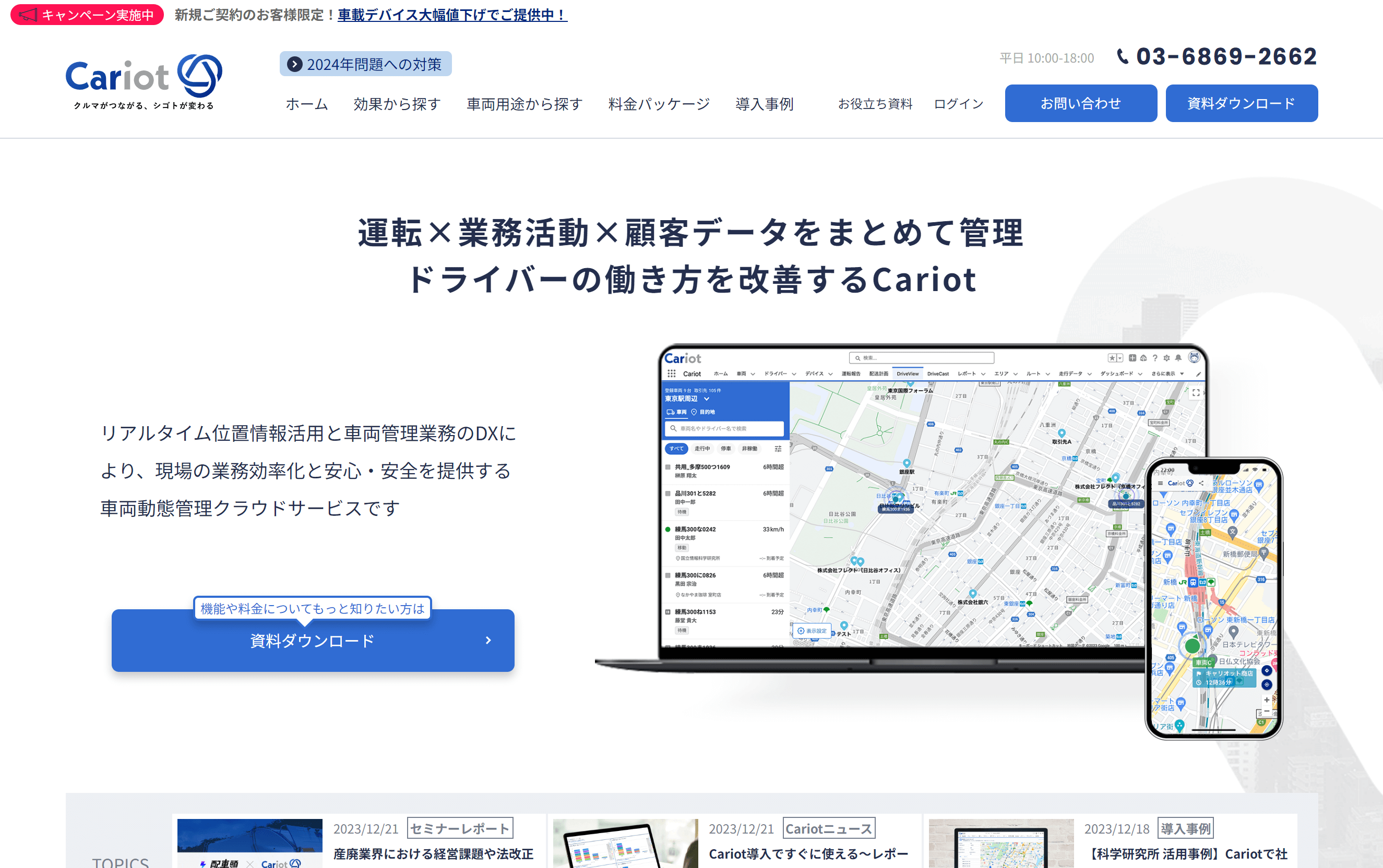Open the 車両用途から探す menu
The width and height of the screenshot is (1383, 868).
[x=524, y=104]
